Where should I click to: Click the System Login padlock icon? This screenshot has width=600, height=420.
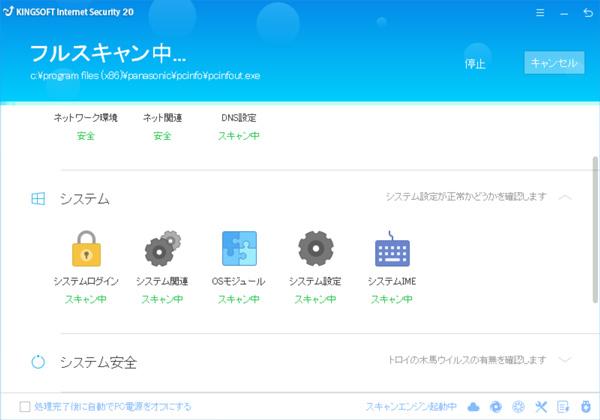[x=86, y=250]
